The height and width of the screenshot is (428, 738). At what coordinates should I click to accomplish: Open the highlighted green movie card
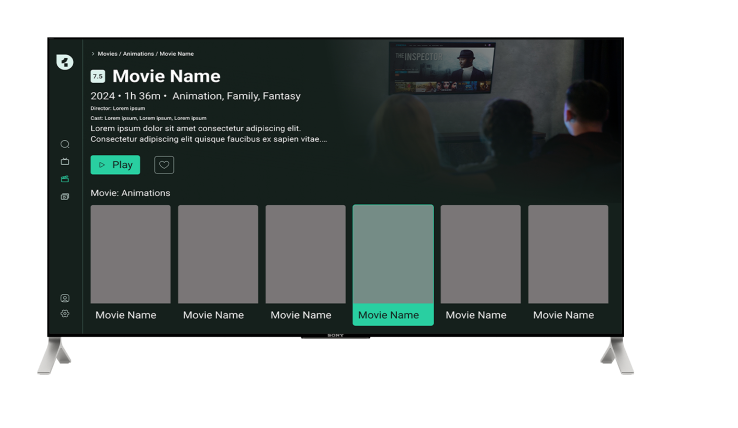click(393, 264)
